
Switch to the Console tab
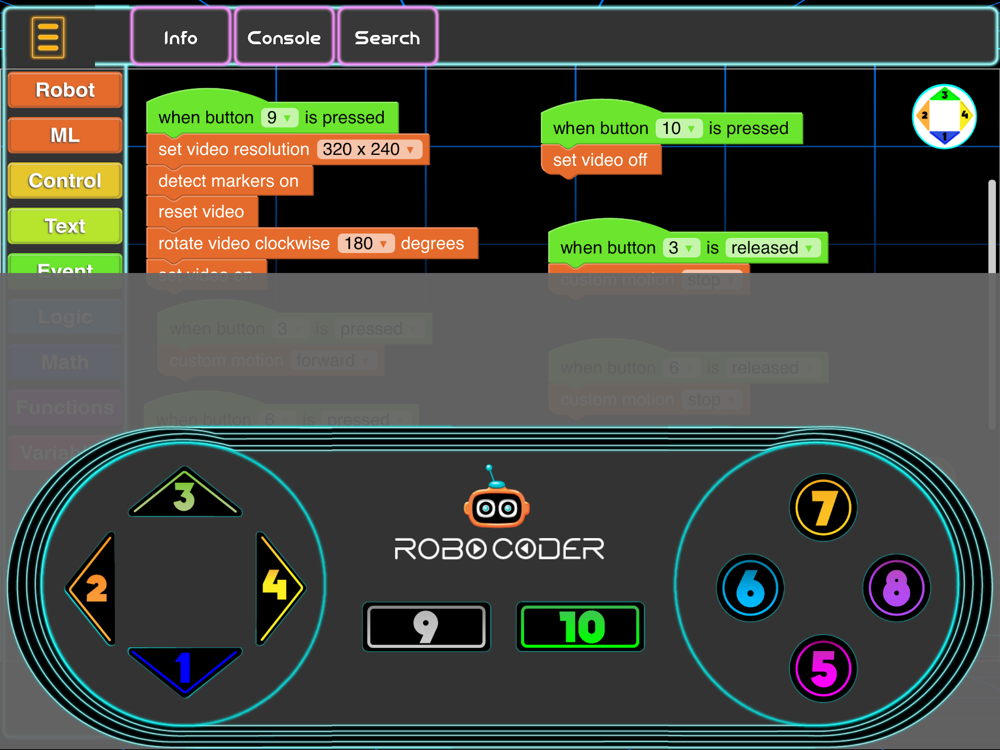pos(284,38)
